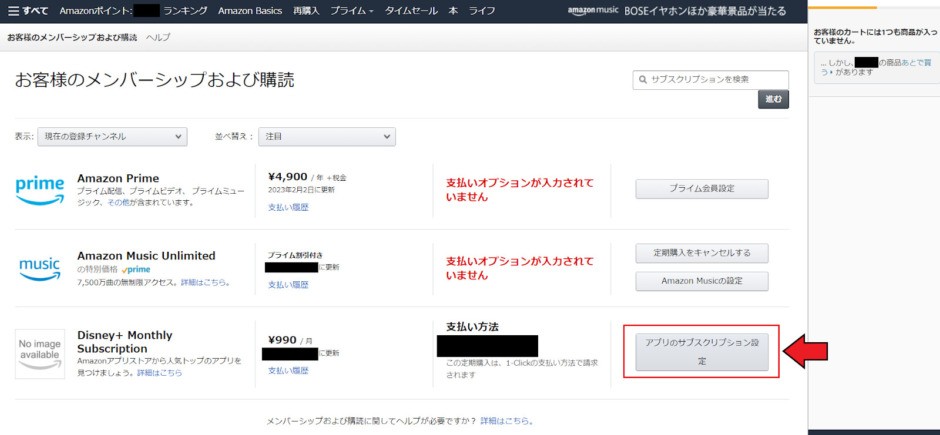Viewport: 940px width, 435px height.
Task: Click 詳細はこちら link in bottom help text
Action: click(x=507, y=421)
